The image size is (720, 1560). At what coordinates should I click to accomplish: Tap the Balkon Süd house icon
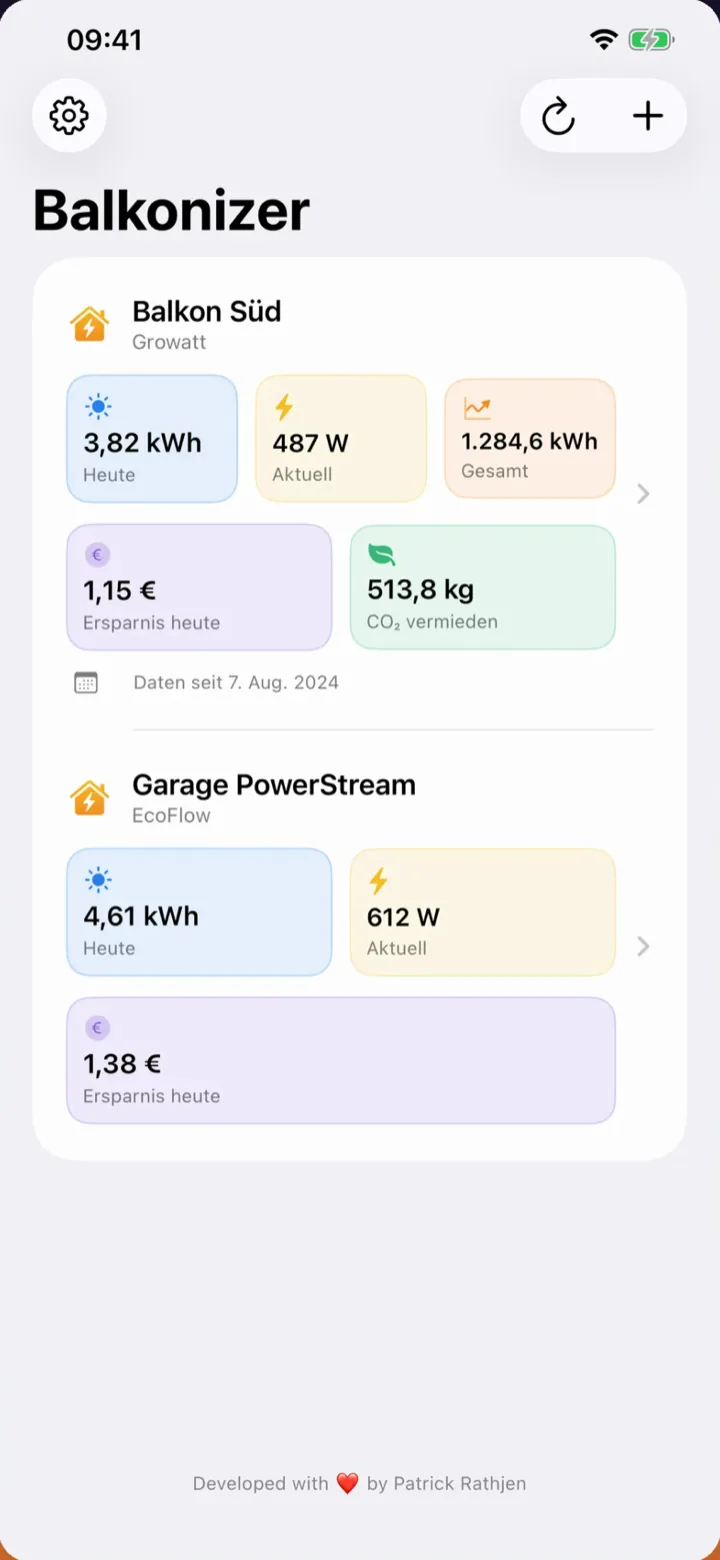pos(89,324)
